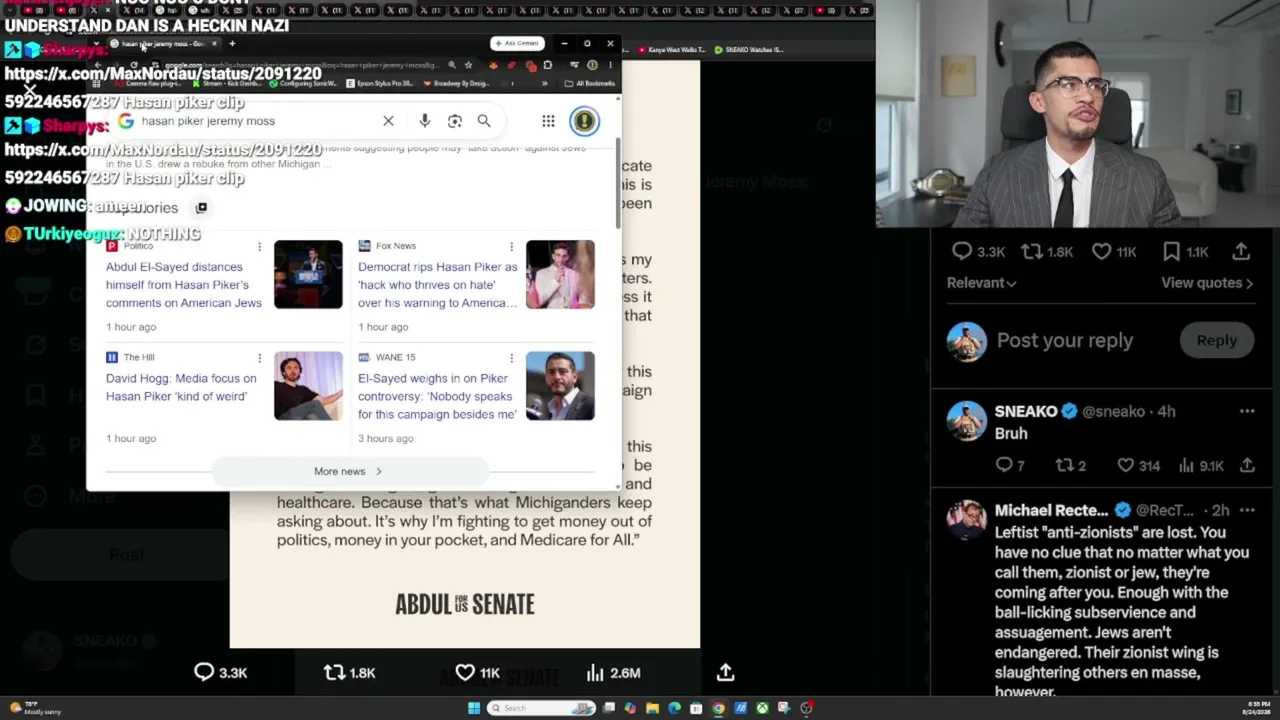Open The Hill story thumbnail image
Image resolution: width=1280 pixels, height=720 pixels.
(308, 386)
